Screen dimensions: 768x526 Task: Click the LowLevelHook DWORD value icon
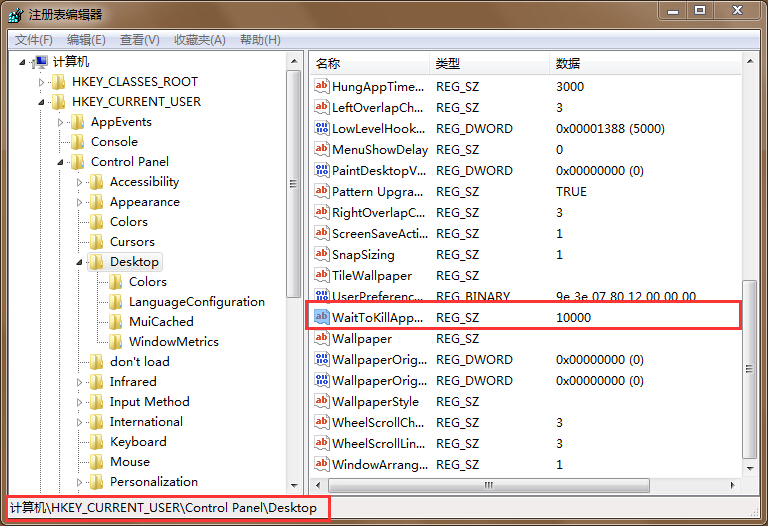pyautogui.click(x=322, y=128)
